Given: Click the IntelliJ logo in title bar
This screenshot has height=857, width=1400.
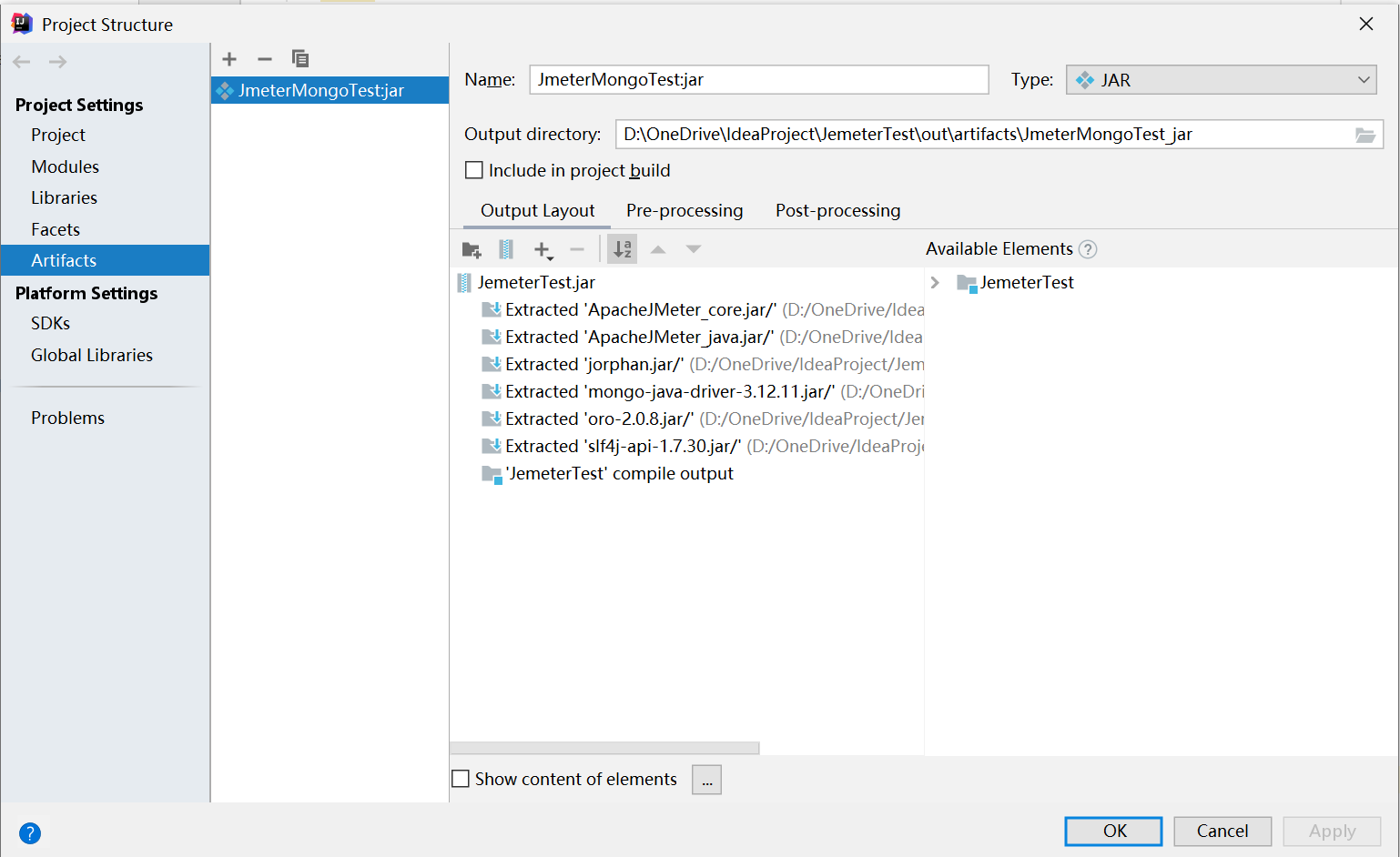Looking at the screenshot, I should pyautogui.click(x=22, y=24).
